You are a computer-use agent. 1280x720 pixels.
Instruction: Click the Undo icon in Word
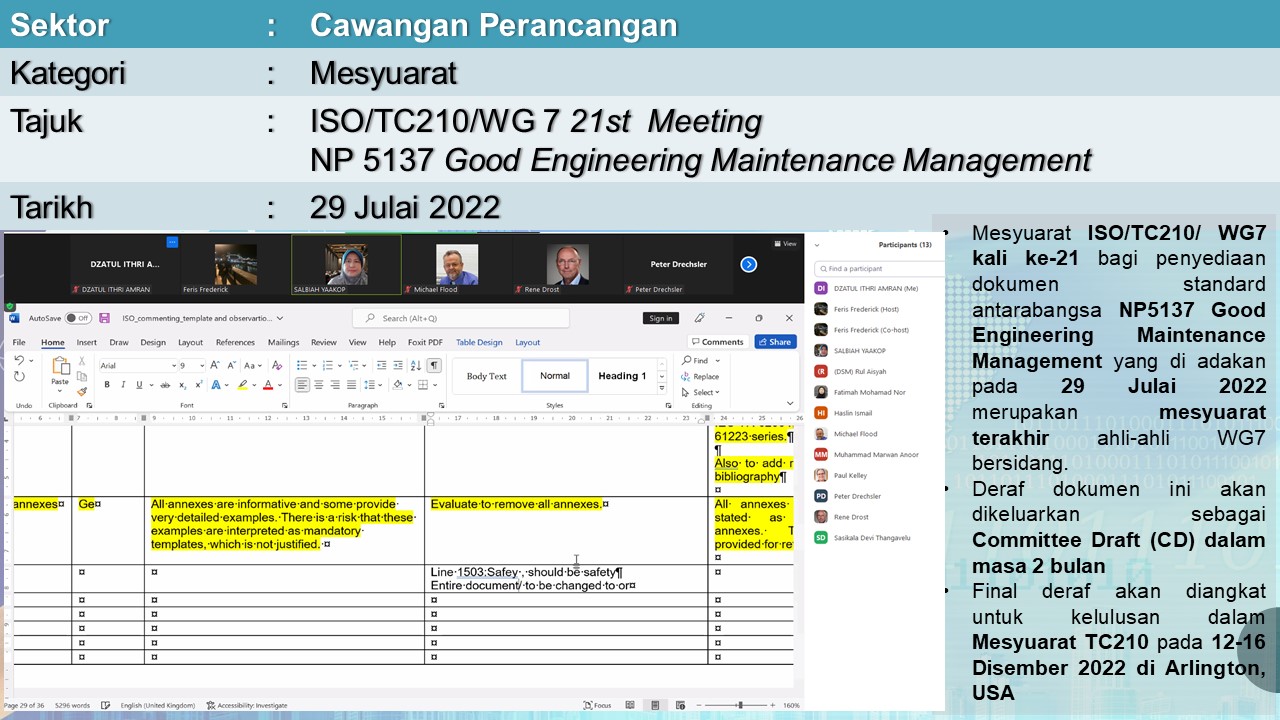(19, 361)
